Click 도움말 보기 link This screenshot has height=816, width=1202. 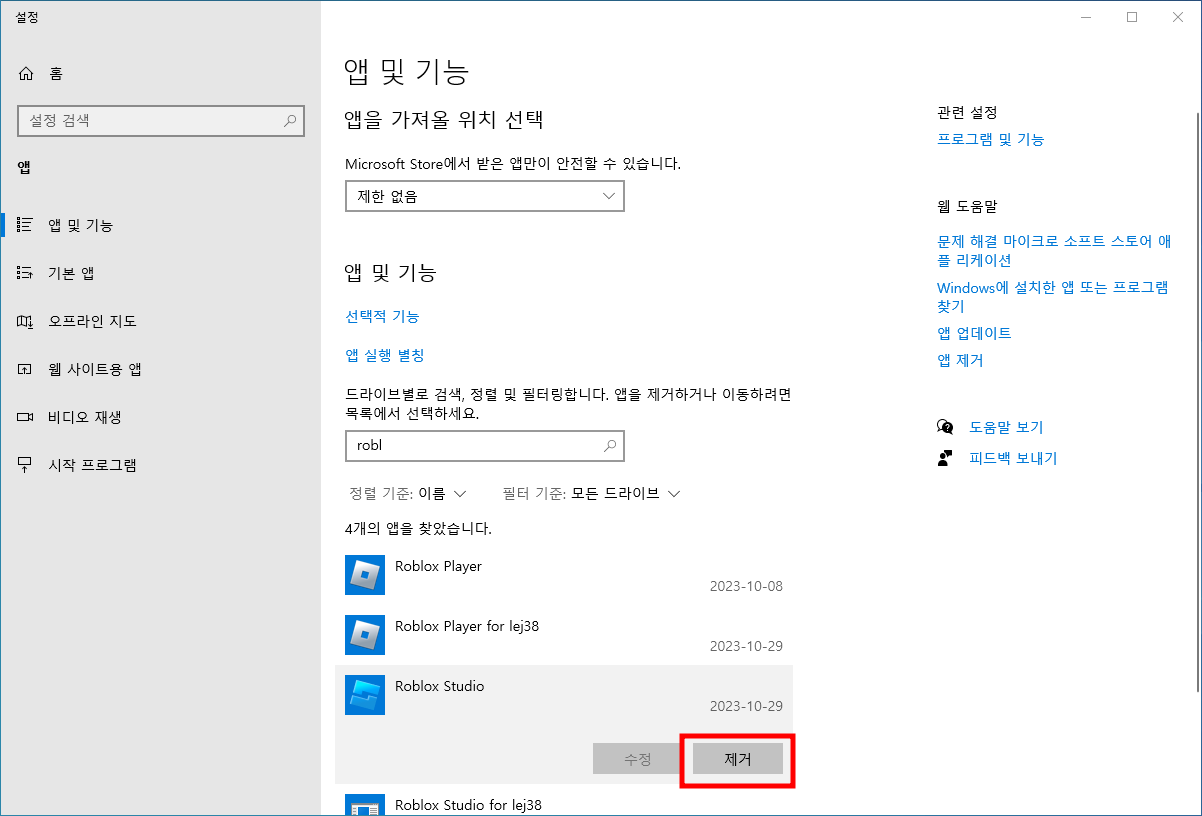pyautogui.click(x=1006, y=427)
